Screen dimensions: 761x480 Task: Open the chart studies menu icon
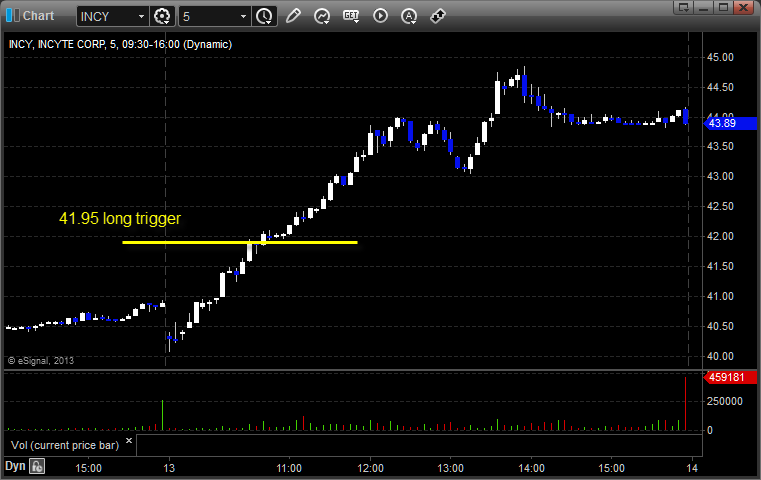pyautogui.click(x=322, y=16)
